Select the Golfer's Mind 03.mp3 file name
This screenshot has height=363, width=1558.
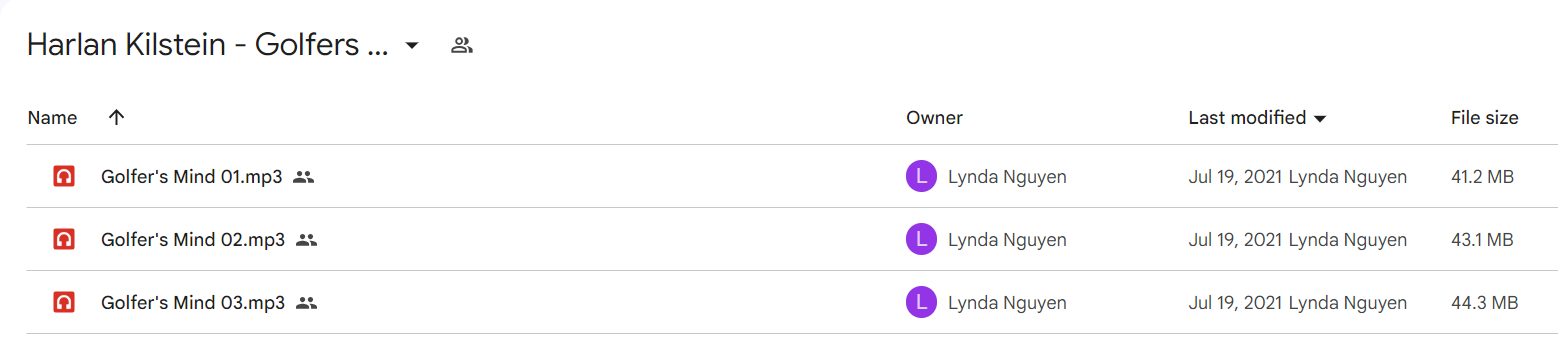193,302
